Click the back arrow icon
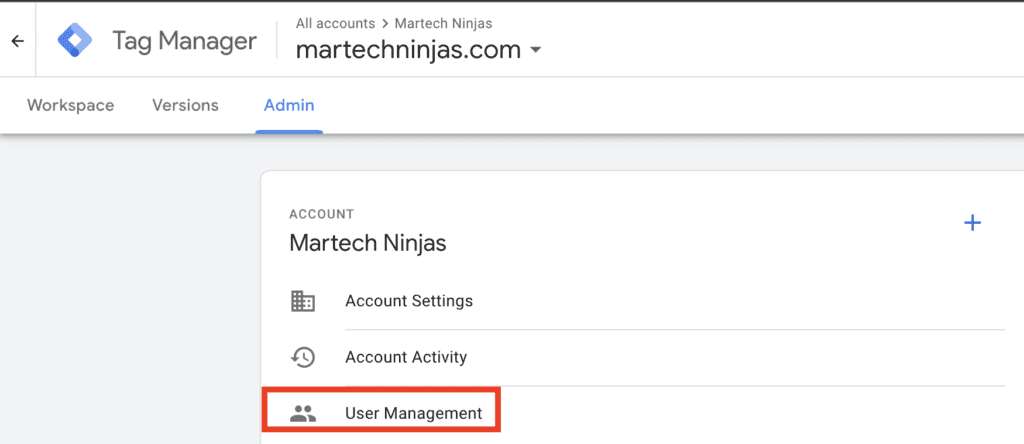1024x444 pixels. (18, 41)
